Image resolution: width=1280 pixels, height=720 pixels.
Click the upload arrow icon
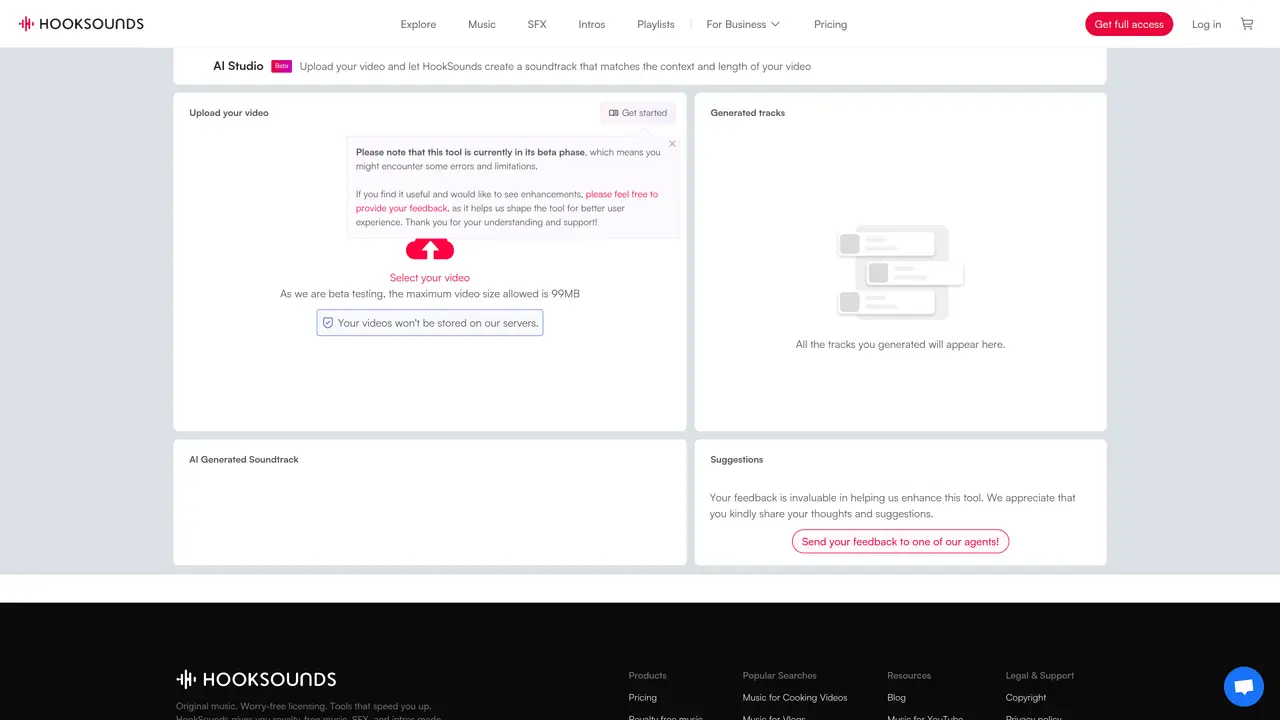(x=430, y=249)
